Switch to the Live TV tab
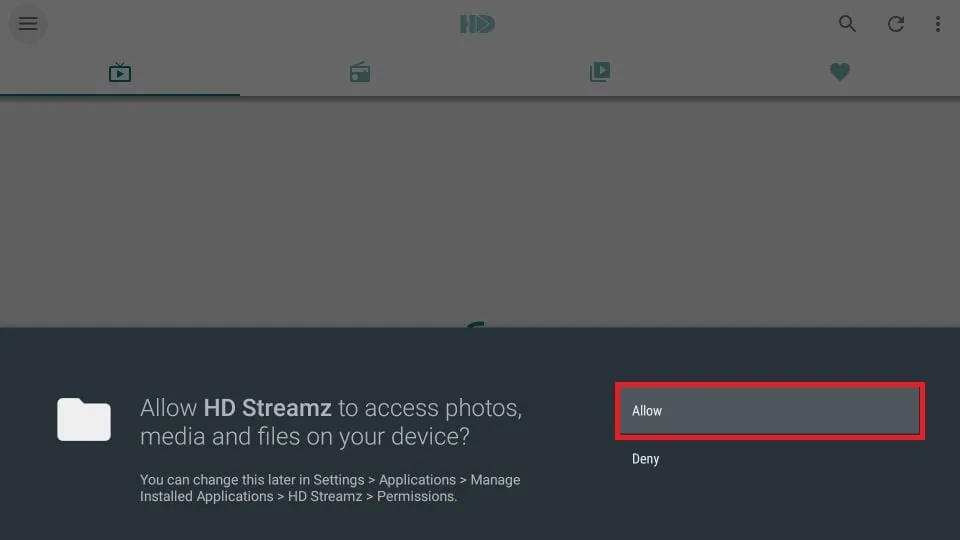 (x=120, y=72)
